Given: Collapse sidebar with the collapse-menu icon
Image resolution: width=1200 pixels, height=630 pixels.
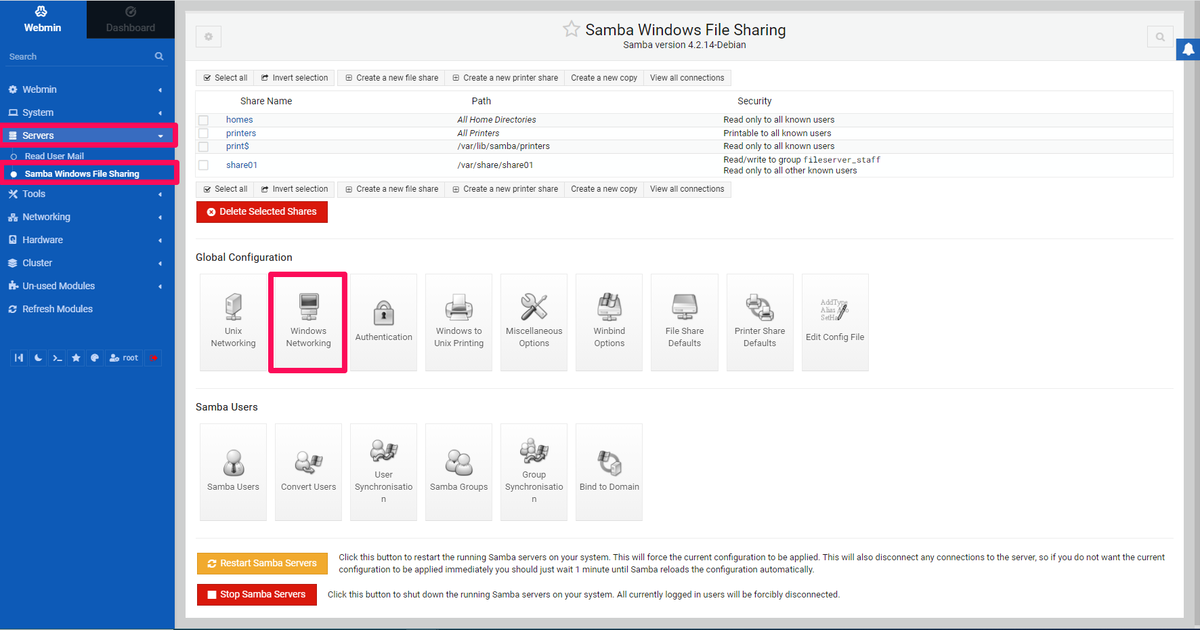Looking at the screenshot, I should click(x=19, y=357).
